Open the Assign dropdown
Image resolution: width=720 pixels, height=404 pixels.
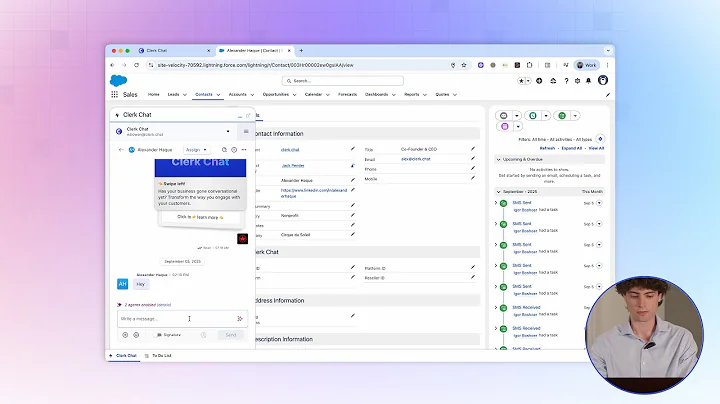pos(196,150)
